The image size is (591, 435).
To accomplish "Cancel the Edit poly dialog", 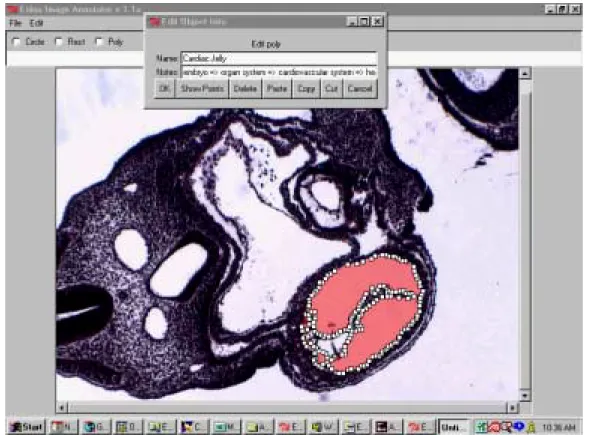I will [x=360, y=89].
